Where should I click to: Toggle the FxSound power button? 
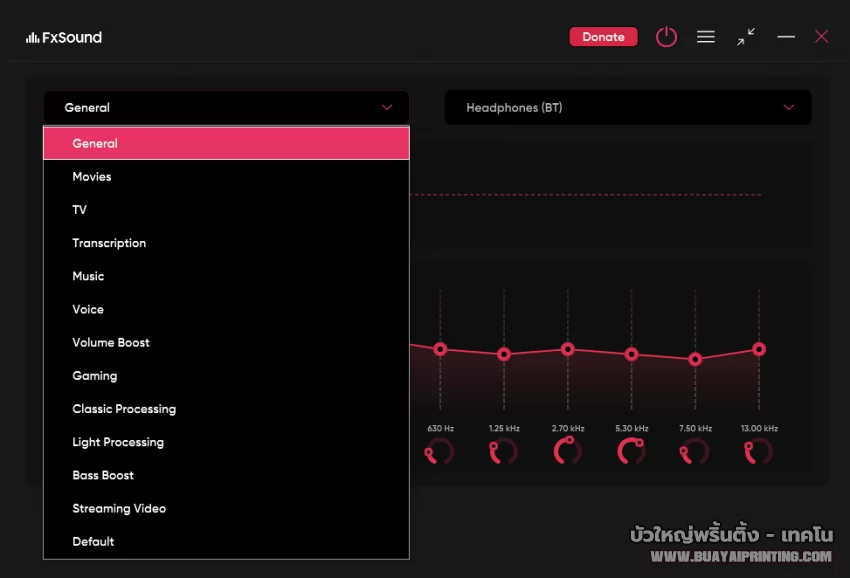click(x=666, y=37)
